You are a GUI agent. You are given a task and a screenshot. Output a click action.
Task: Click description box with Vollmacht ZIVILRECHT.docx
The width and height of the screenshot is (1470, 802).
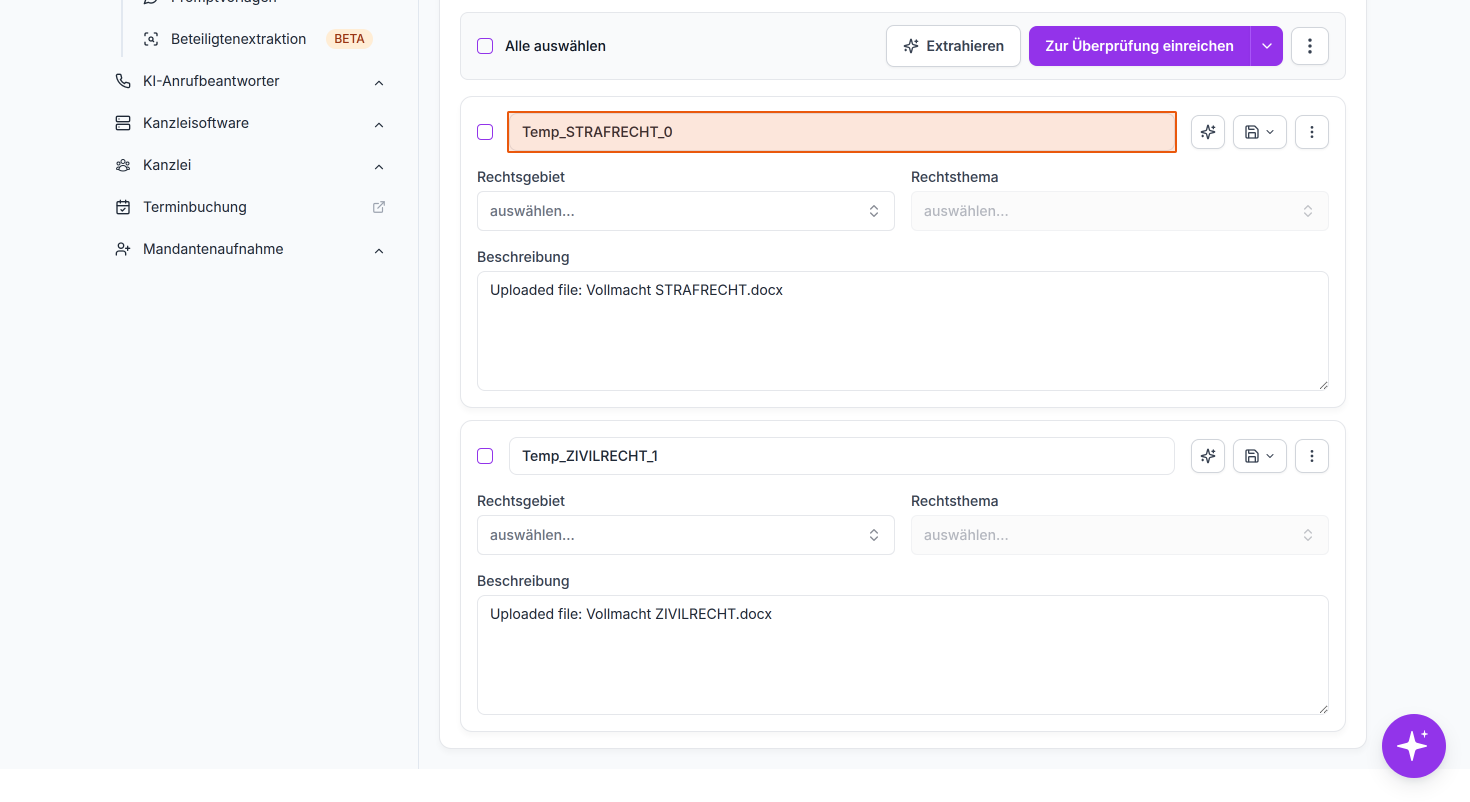coord(903,655)
